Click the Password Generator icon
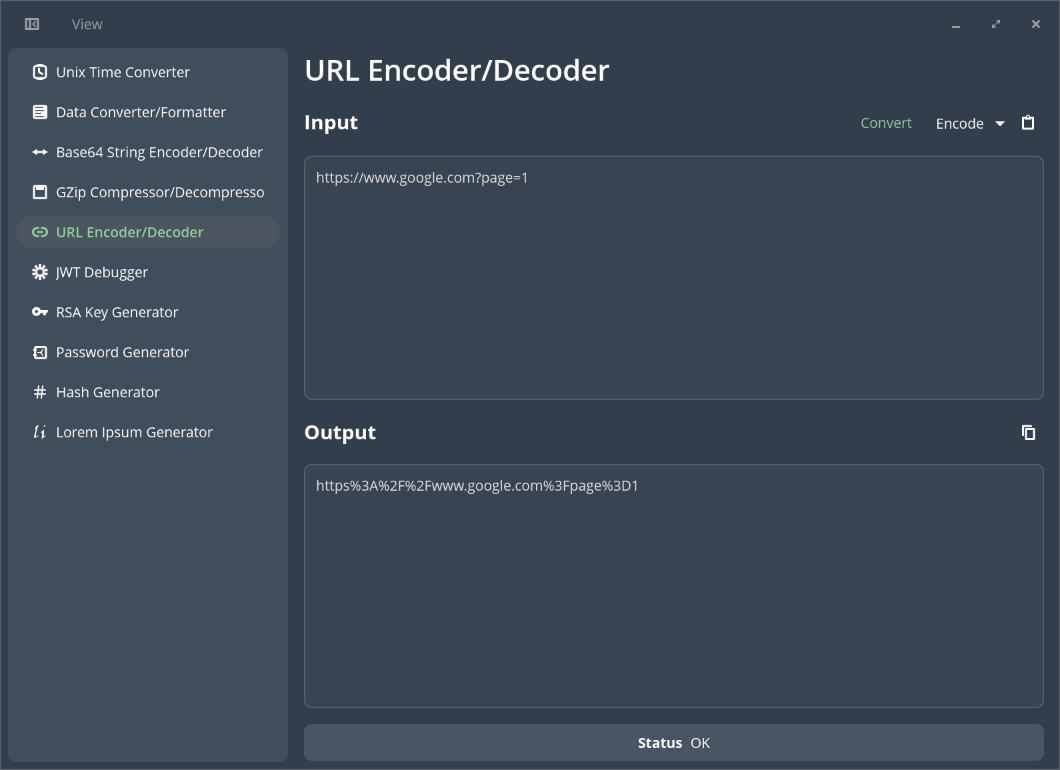The height and width of the screenshot is (770, 1060). tap(40, 352)
